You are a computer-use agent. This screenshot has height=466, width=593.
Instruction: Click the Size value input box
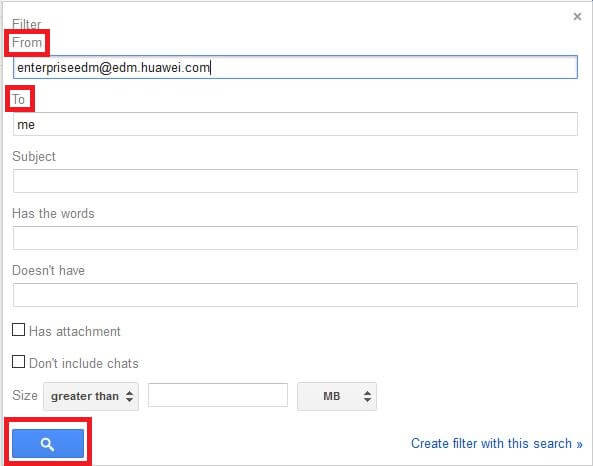point(218,395)
